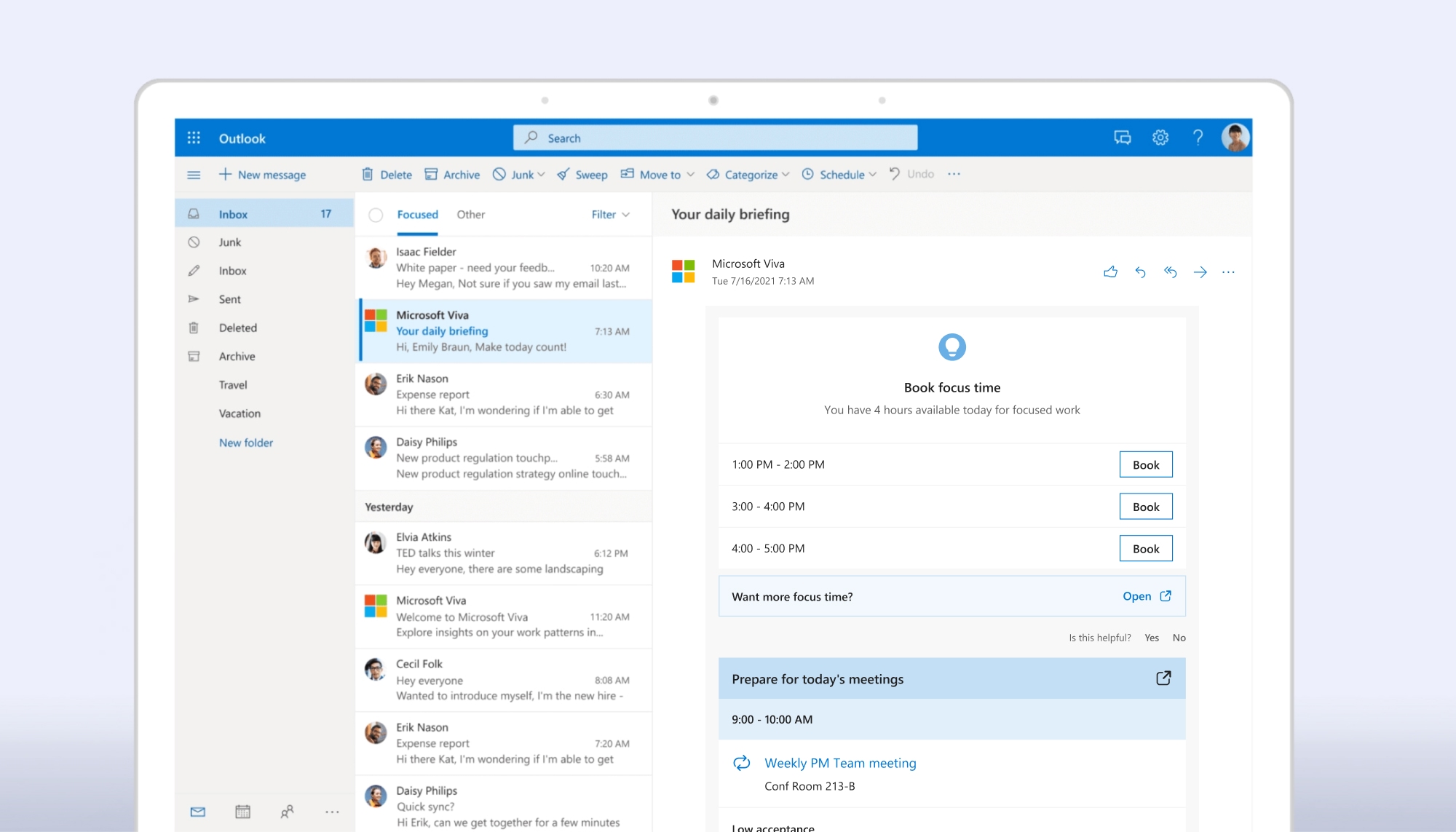Forward the message with right arrow icon
The height and width of the screenshot is (832, 1456).
pyautogui.click(x=1200, y=272)
